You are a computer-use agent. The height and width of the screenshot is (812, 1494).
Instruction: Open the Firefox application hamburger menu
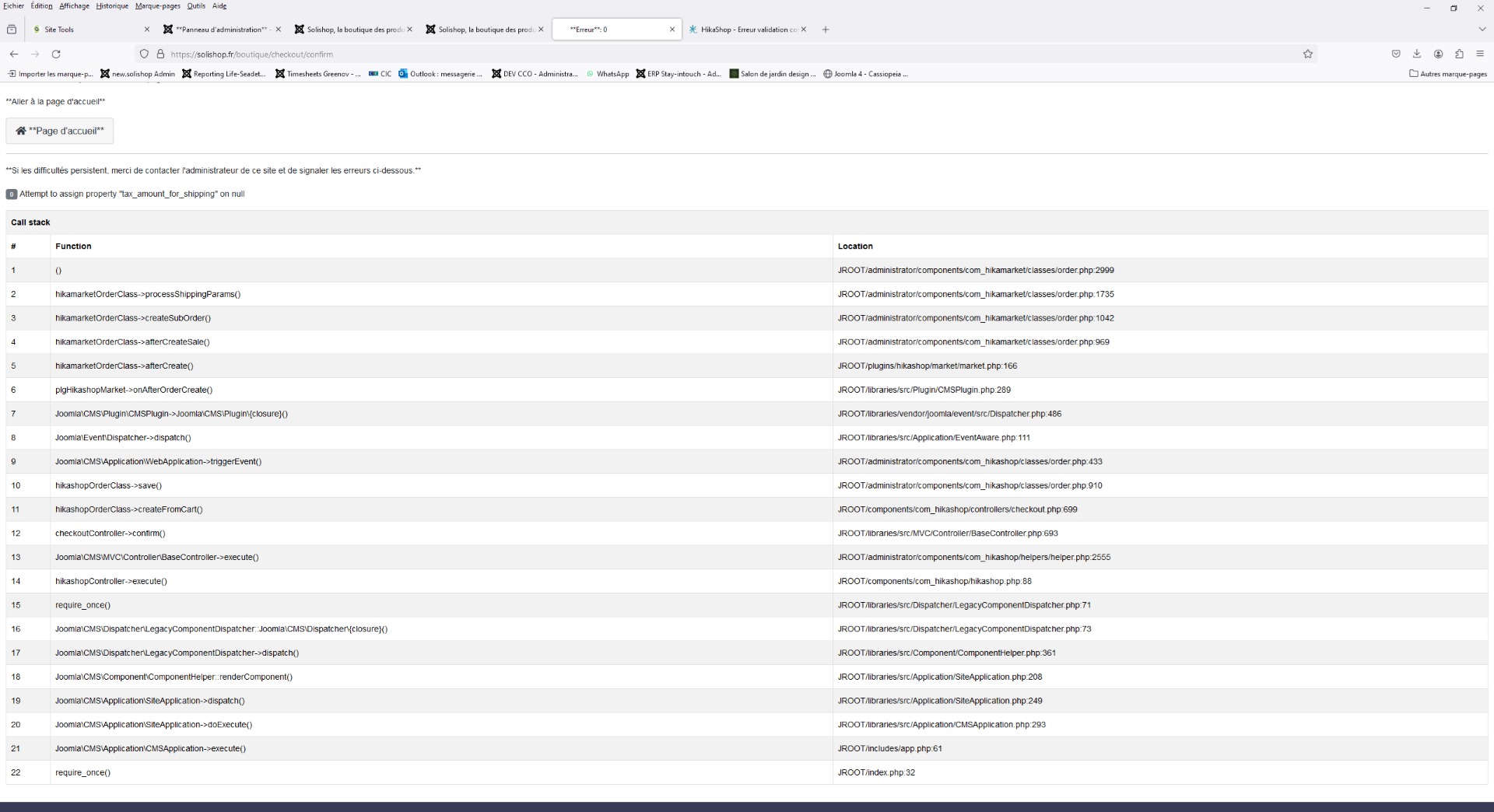[1480, 54]
